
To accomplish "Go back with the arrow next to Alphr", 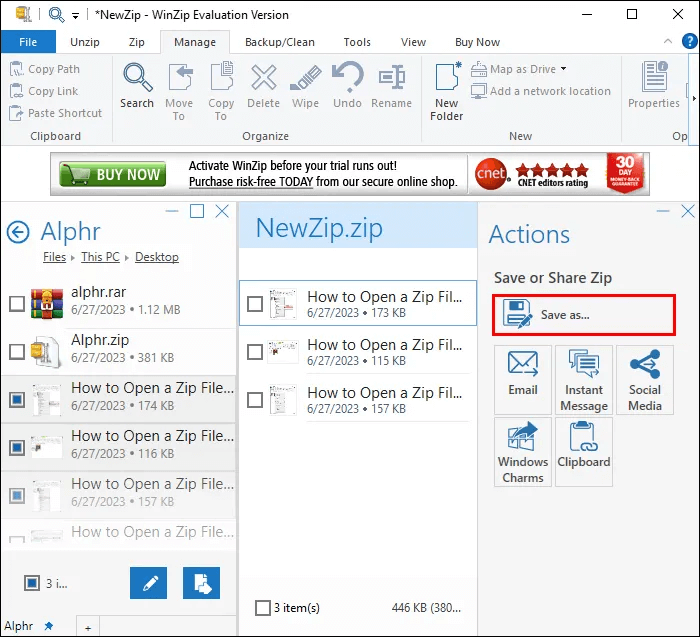I will [18, 232].
